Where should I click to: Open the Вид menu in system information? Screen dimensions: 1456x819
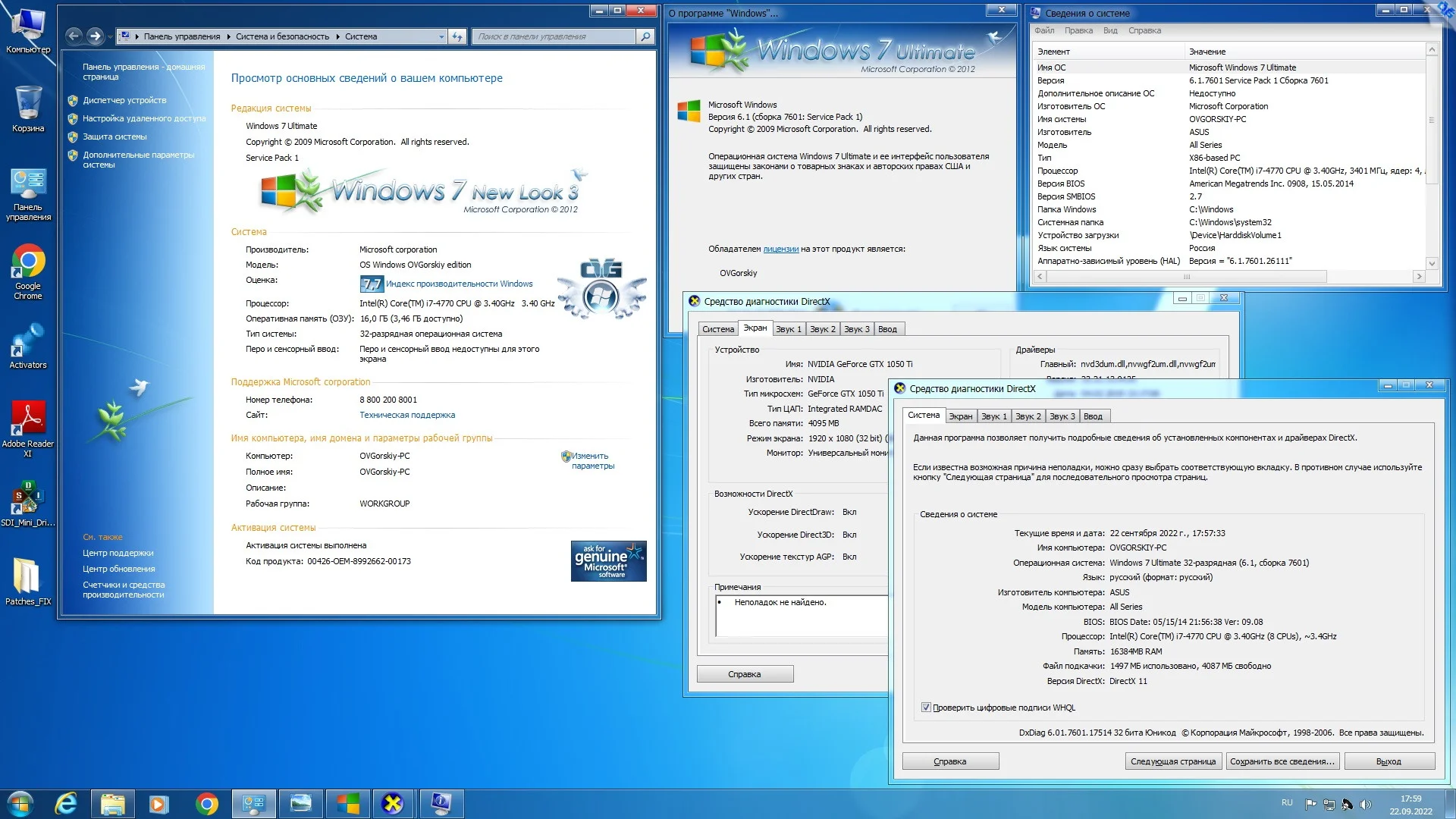1110,31
